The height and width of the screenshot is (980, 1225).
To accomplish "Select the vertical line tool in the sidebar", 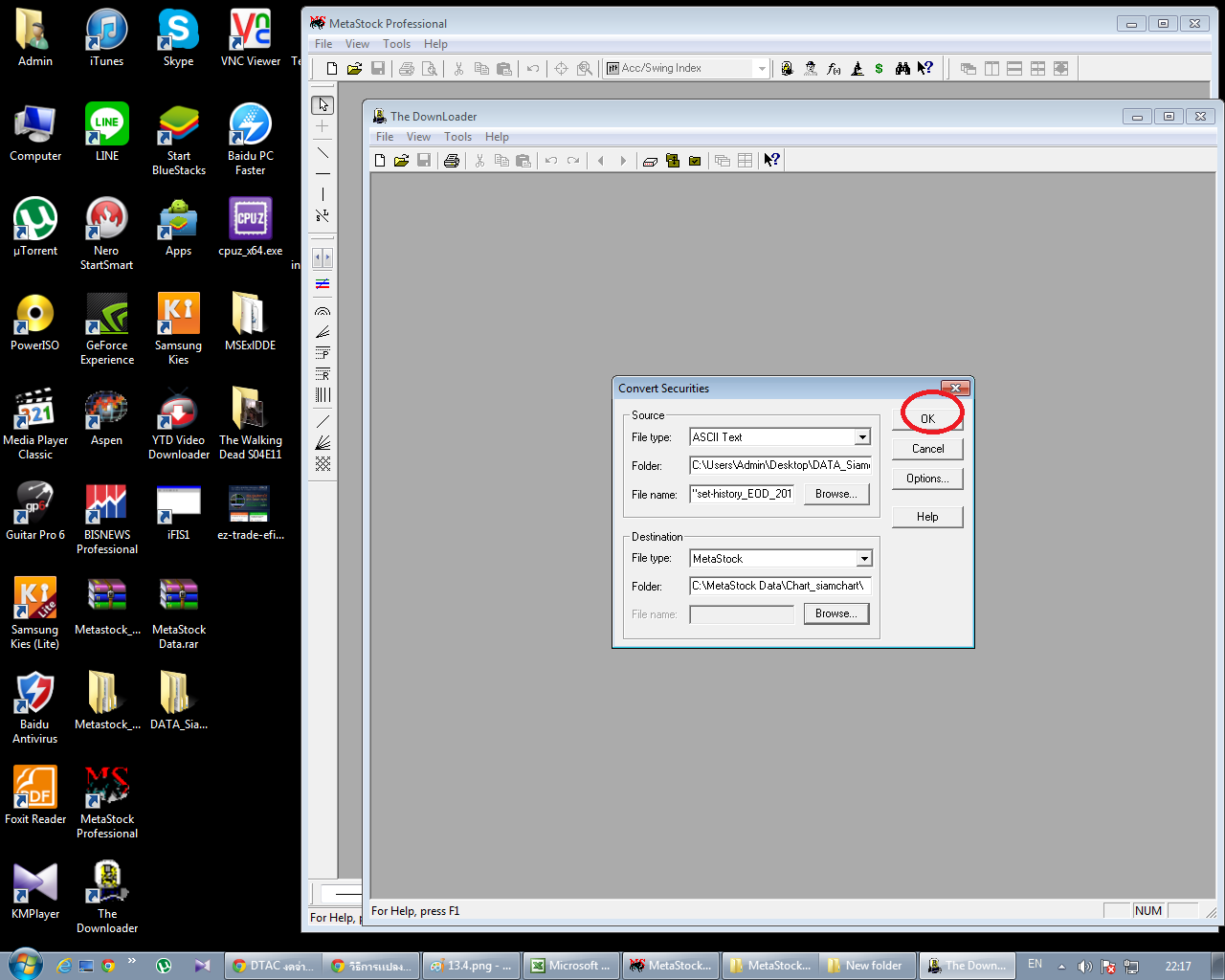I will (323, 194).
